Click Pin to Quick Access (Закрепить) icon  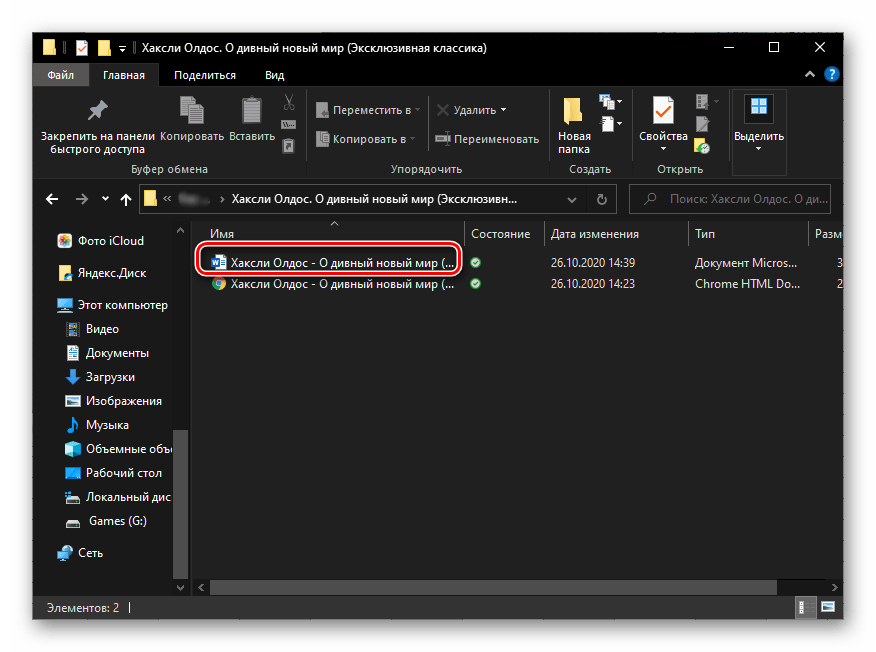97,110
